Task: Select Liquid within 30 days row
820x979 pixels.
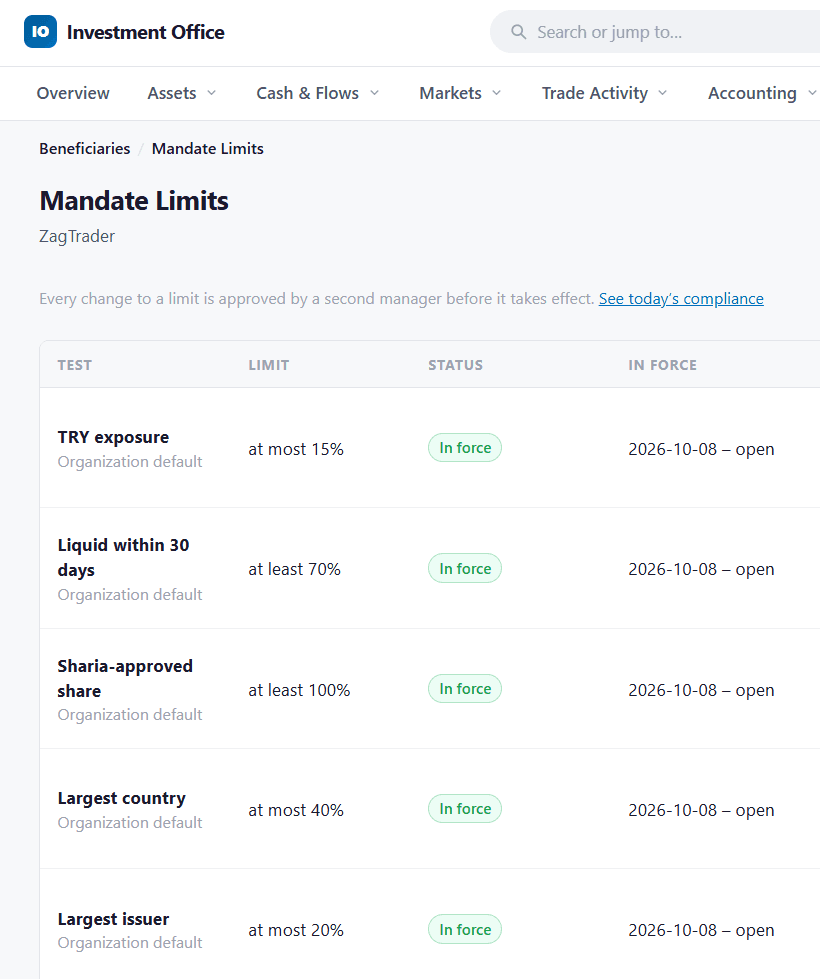Action: (430, 568)
